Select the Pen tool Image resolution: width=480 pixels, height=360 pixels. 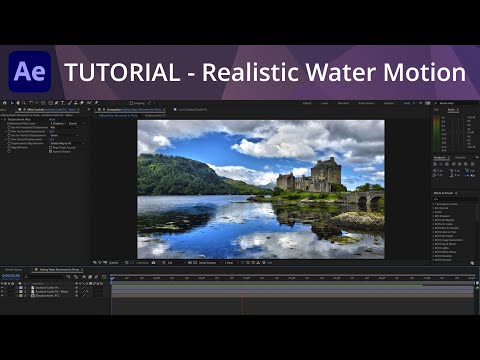pos(57,103)
